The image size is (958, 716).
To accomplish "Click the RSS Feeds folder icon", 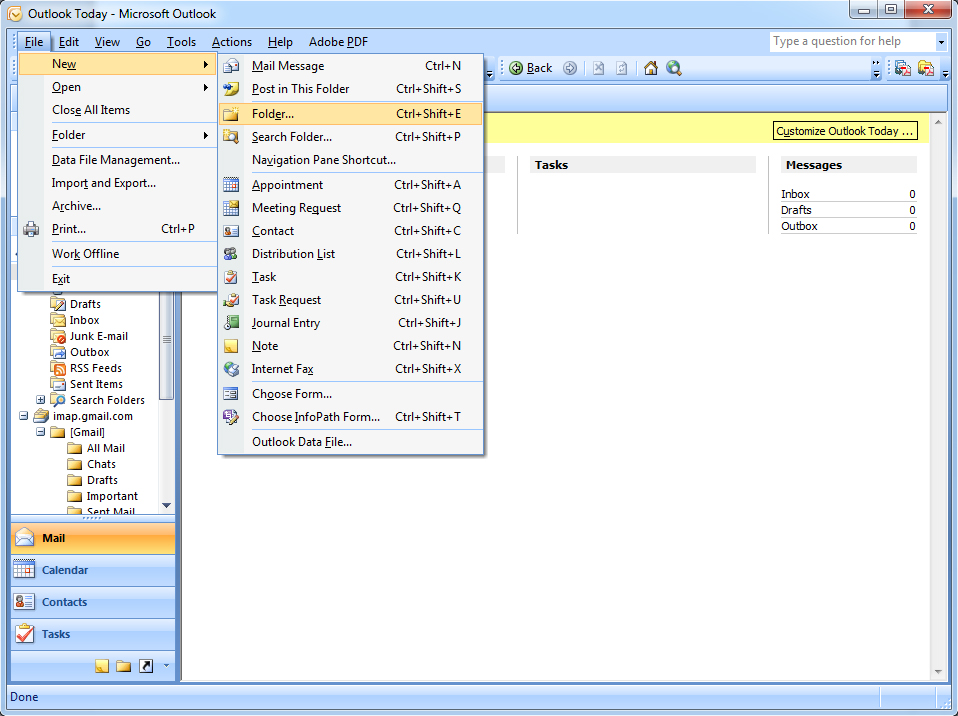I will tap(59, 368).
